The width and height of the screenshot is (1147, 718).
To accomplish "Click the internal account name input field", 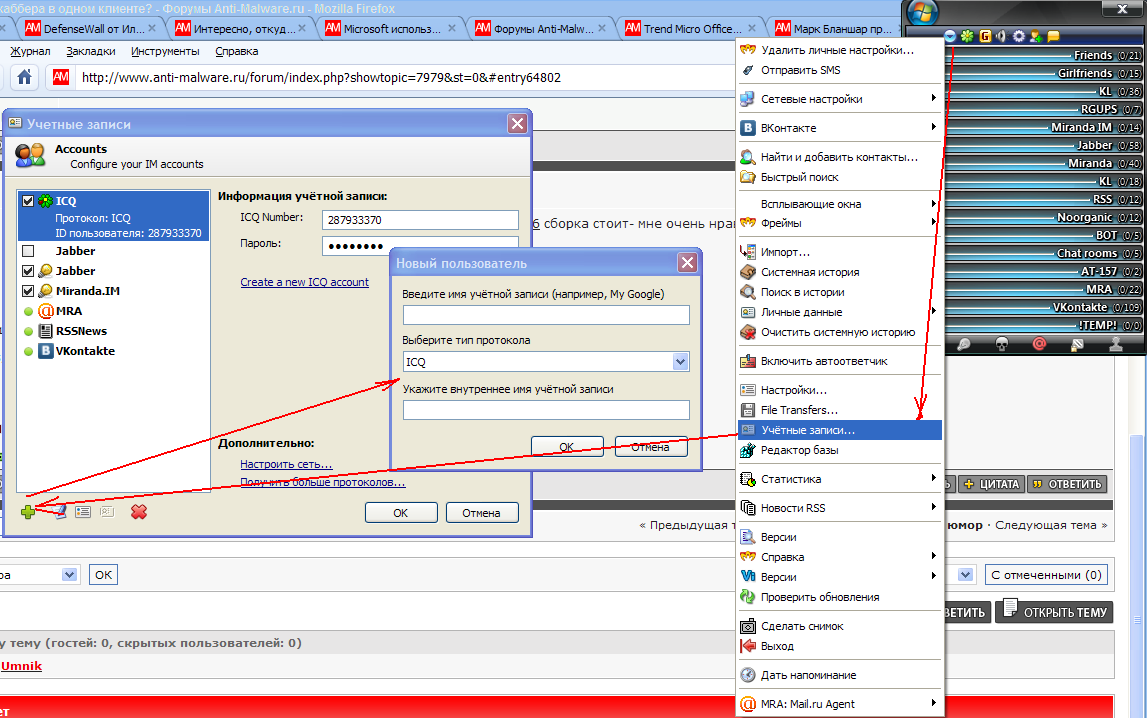I will (546, 410).
